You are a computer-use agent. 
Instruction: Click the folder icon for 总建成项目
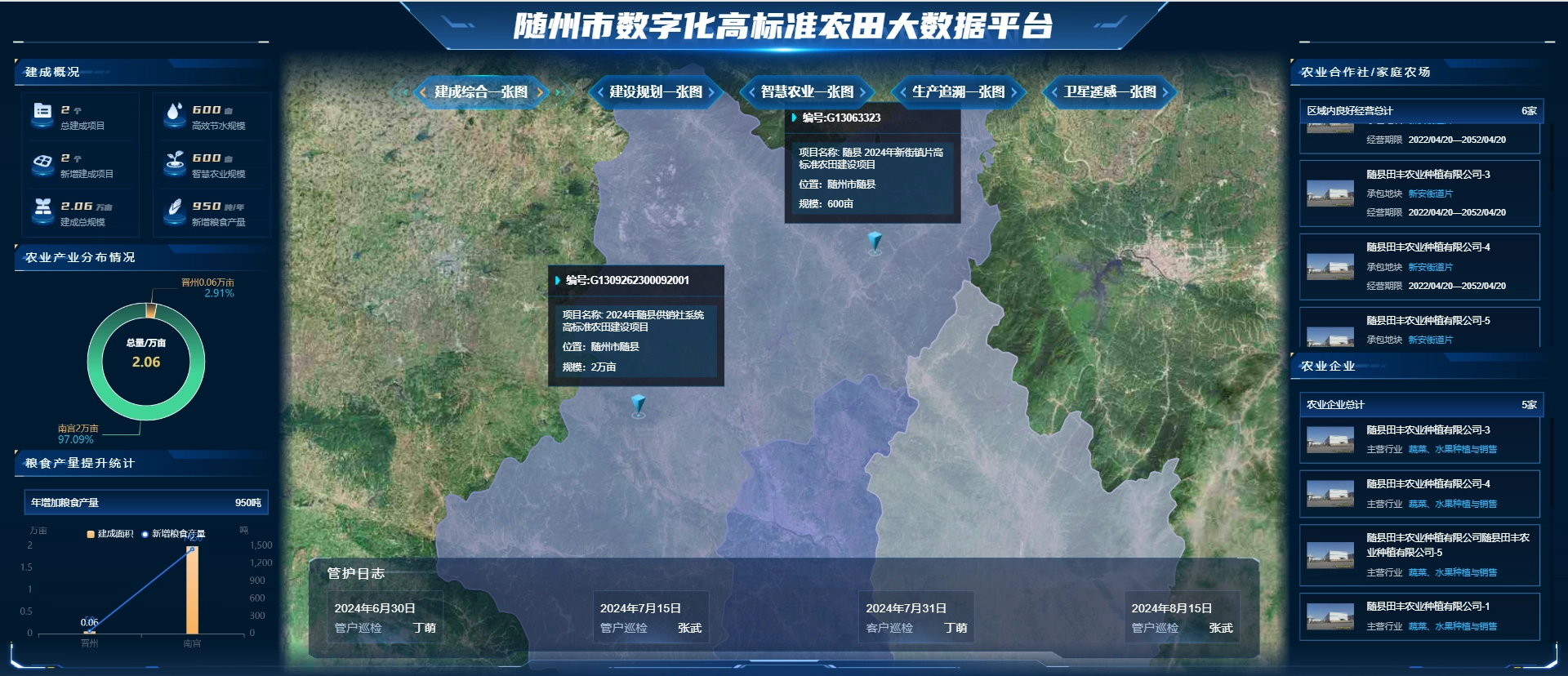[x=42, y=114]
